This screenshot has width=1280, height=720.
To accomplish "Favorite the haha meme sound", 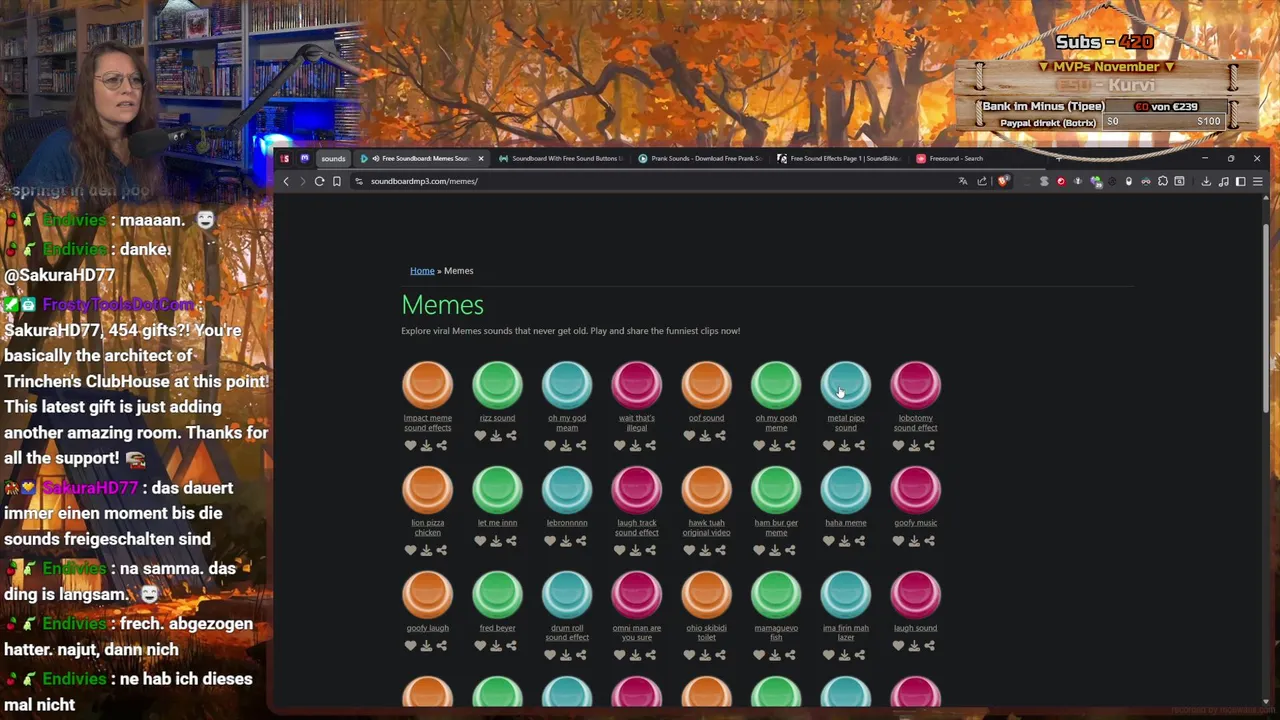I will (x=828, y=541).
